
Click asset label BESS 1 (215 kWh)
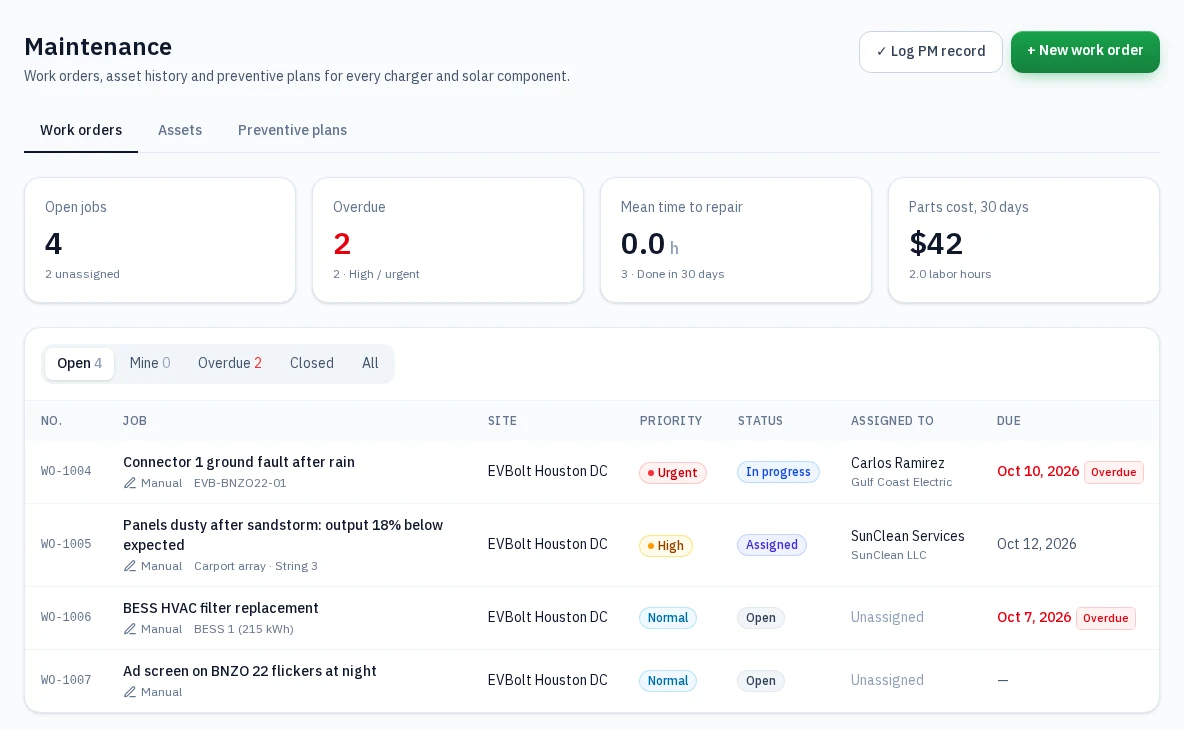(244, 629)
